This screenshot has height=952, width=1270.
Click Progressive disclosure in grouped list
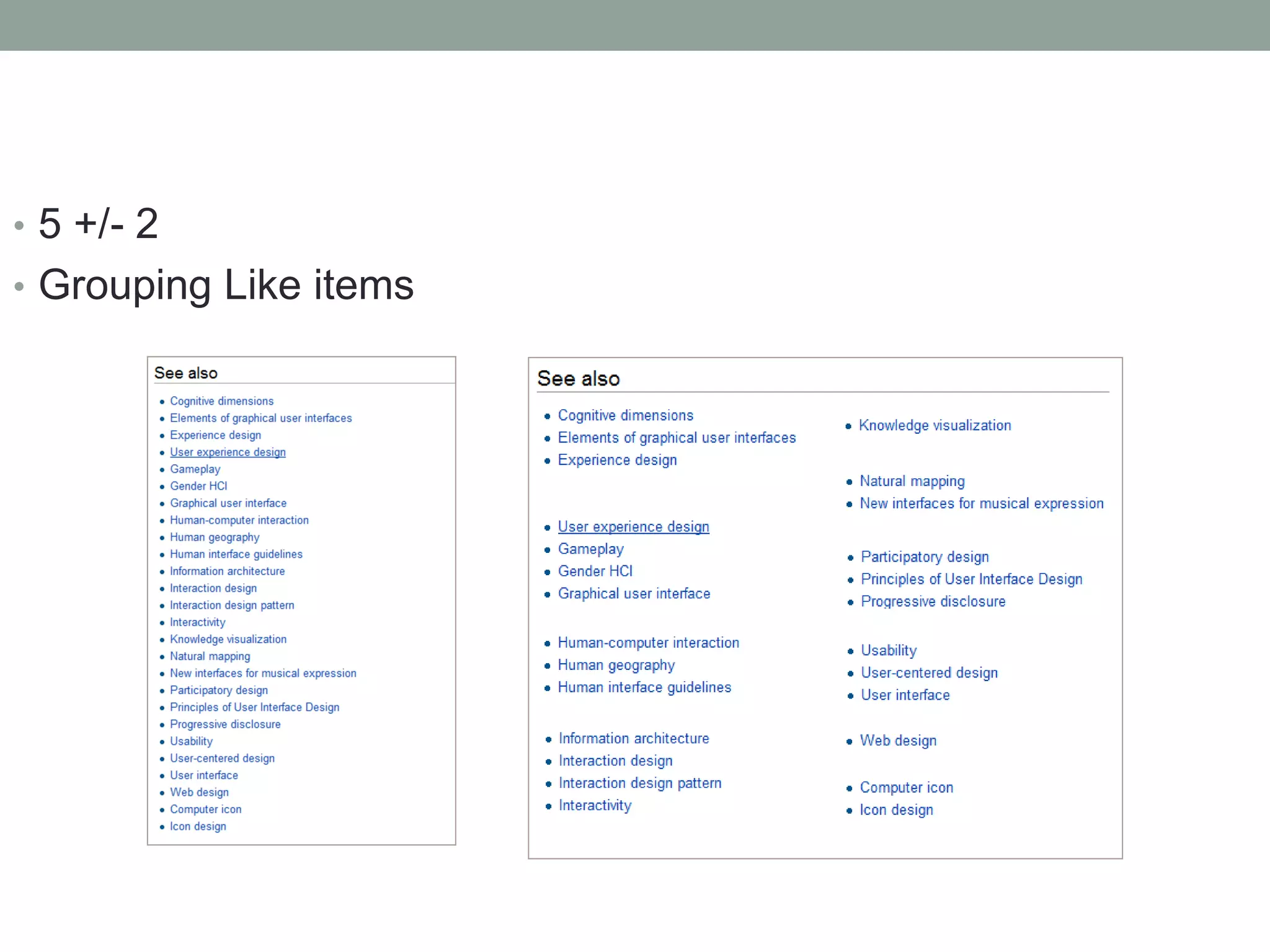pyautogui.click(x=933, y=602)
